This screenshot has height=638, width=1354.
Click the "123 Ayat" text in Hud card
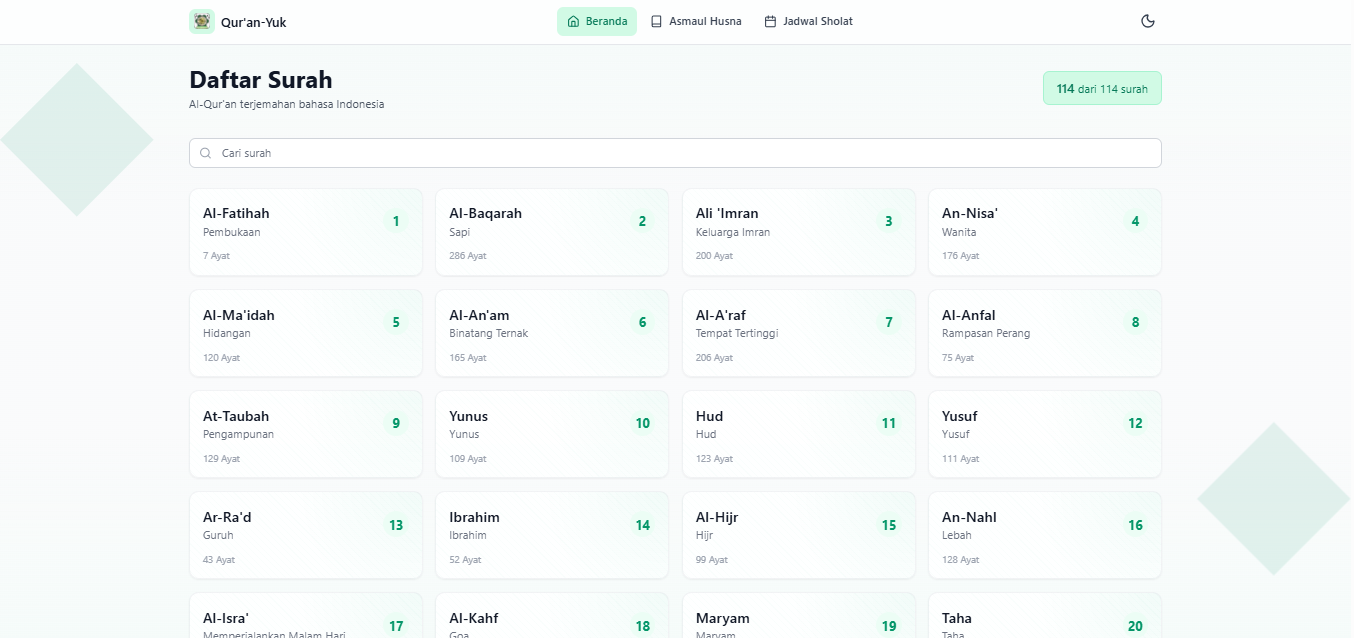(x=714, y=459)
